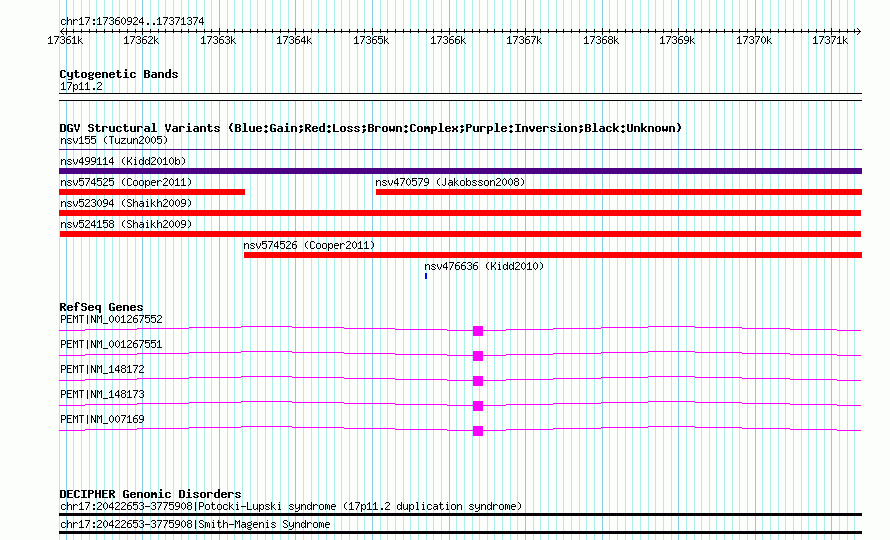Click the magenta exon box of NM_001267552
This screenshot has width=890, height=540.
coord(478,331)
